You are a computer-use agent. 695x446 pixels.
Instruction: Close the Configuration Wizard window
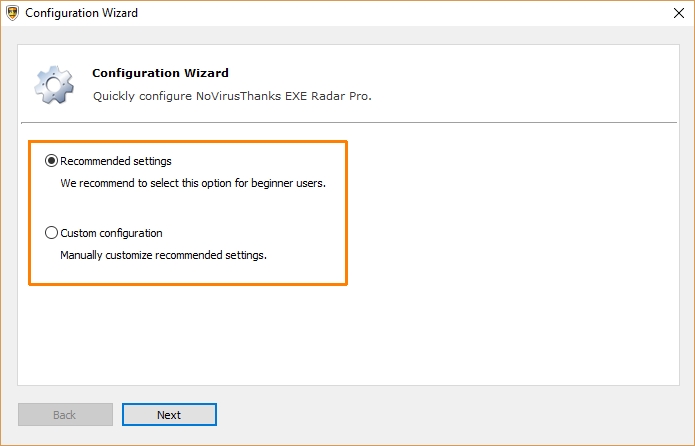(x=671, y=14)
